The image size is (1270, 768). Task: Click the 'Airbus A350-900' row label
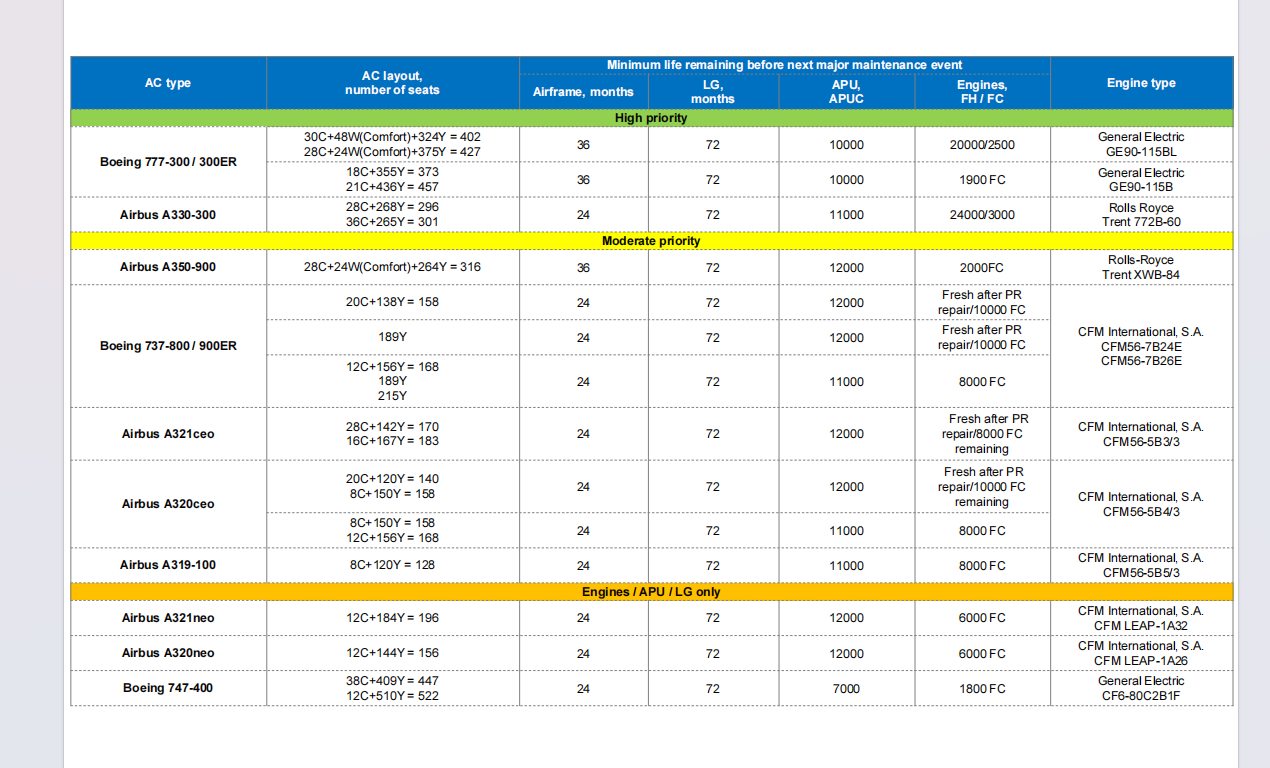coord(168,267)
